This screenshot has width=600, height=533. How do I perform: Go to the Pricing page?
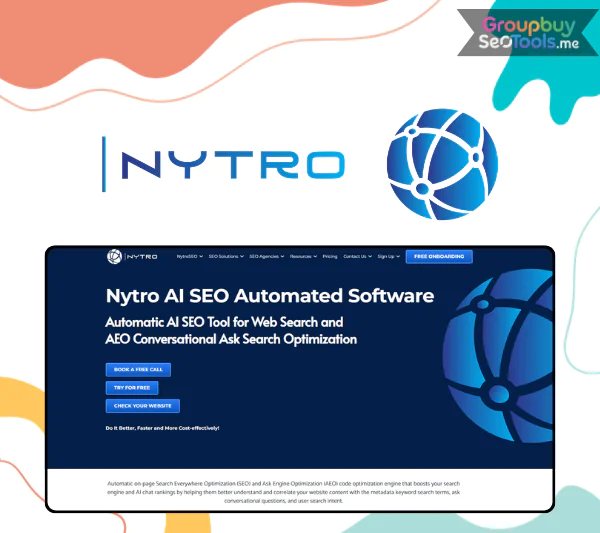[330, 256]
